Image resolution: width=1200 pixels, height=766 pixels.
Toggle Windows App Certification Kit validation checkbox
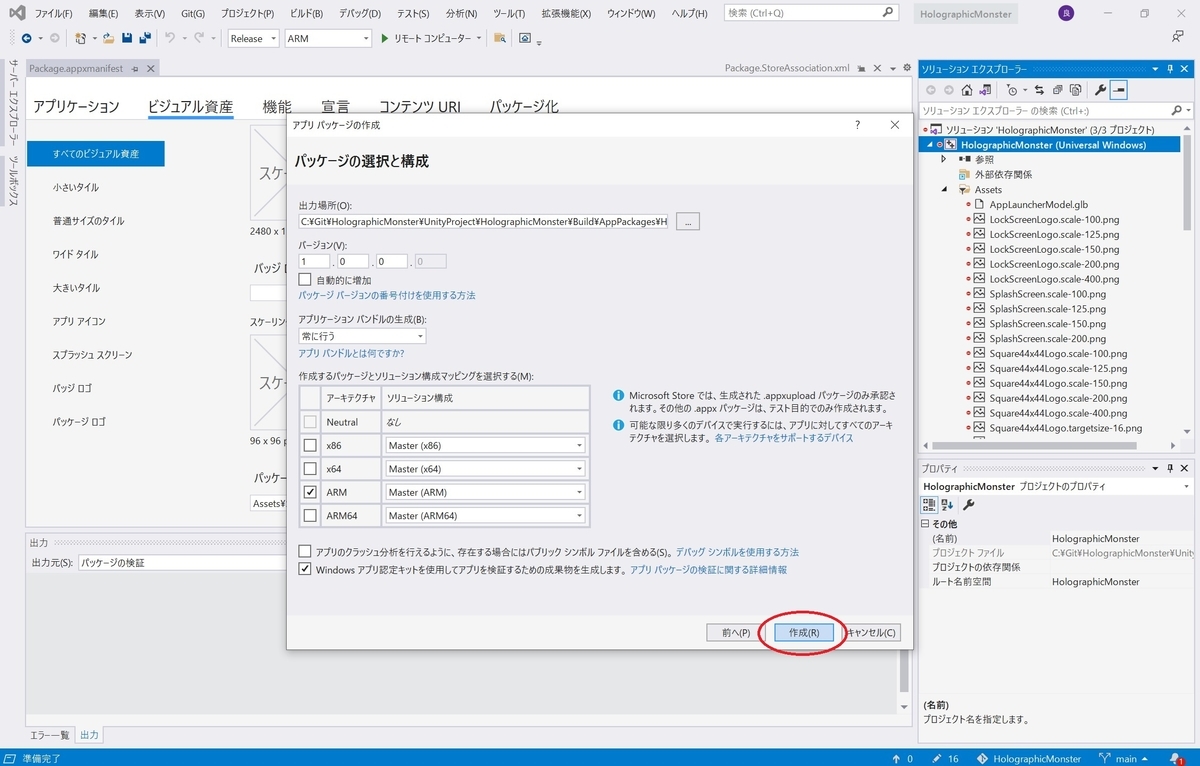pos(306,569)
